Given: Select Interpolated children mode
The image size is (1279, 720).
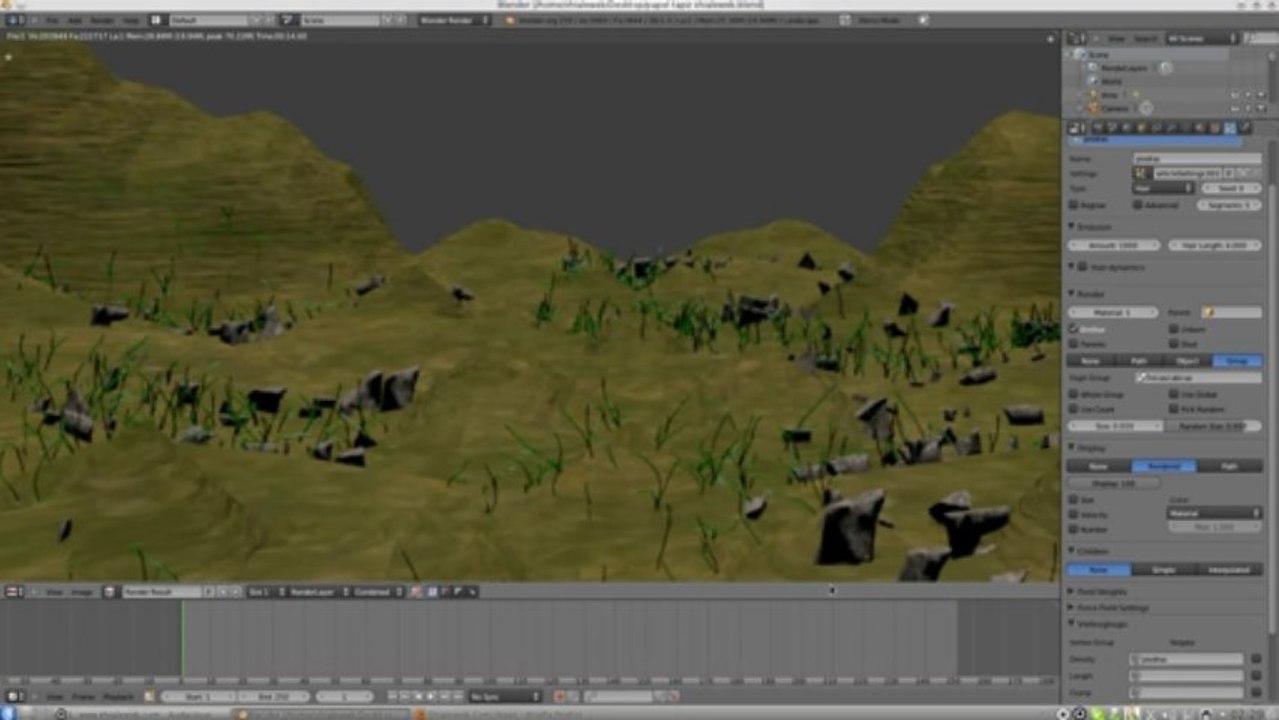Looking at the screenshot, I should coord(1229,569).
